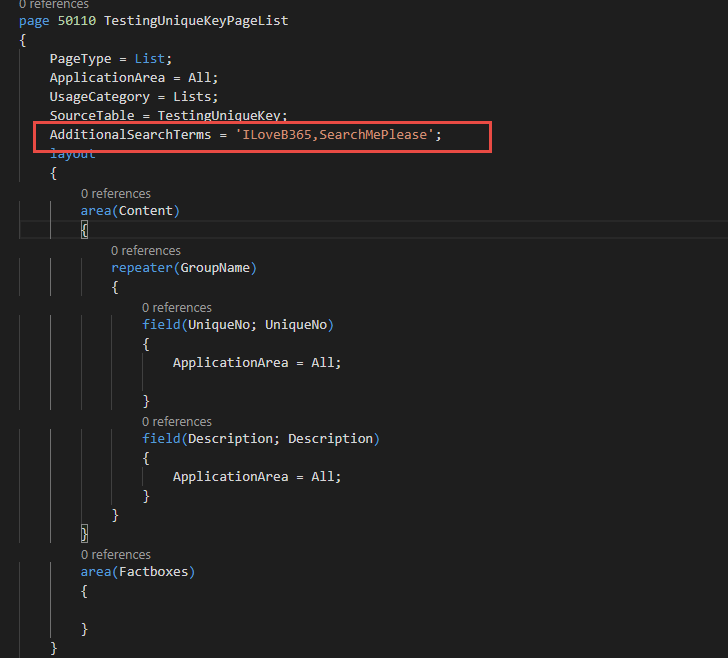Open '0 references' CodeLens above repeater(GroupName)

tap(146, 250)
